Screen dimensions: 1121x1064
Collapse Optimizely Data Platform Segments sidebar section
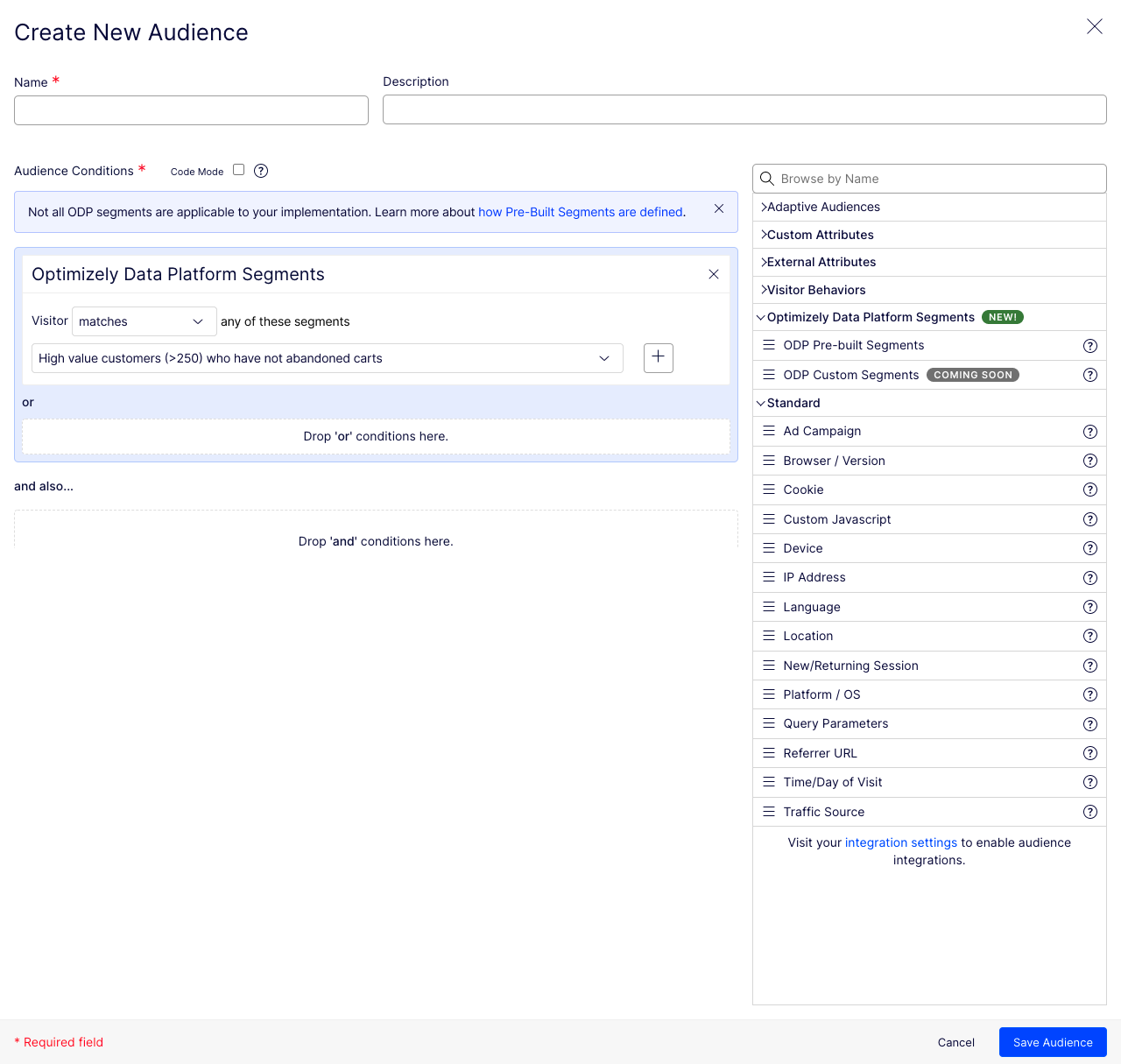pos(929,317)
